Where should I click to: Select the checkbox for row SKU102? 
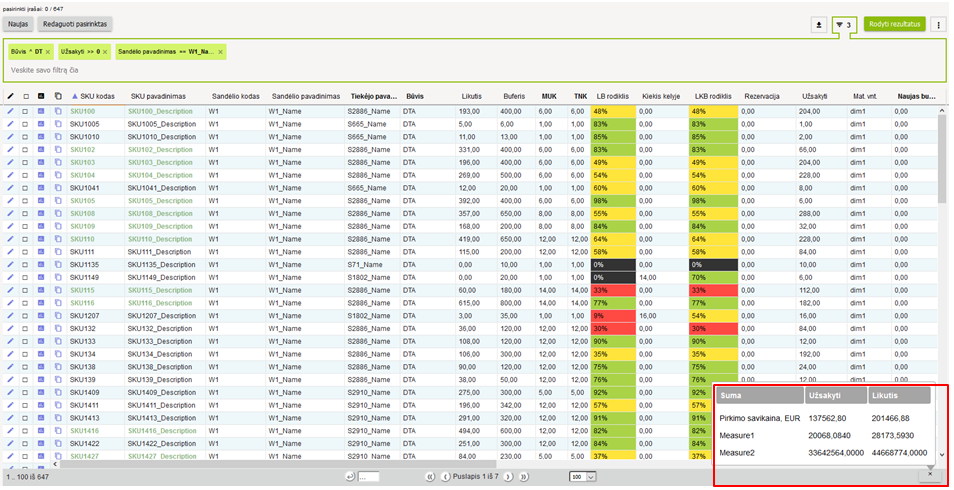point(25,150)
